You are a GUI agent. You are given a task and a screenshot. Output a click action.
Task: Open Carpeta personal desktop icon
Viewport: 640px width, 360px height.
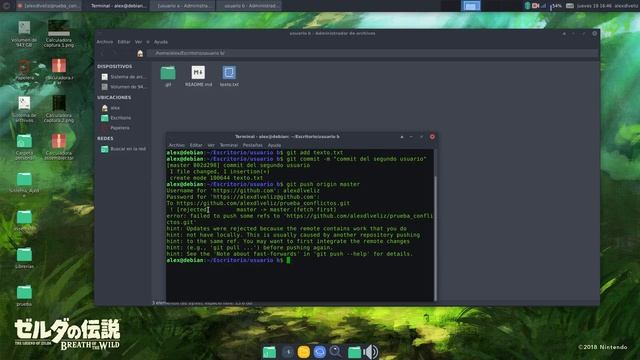[24, 147]
